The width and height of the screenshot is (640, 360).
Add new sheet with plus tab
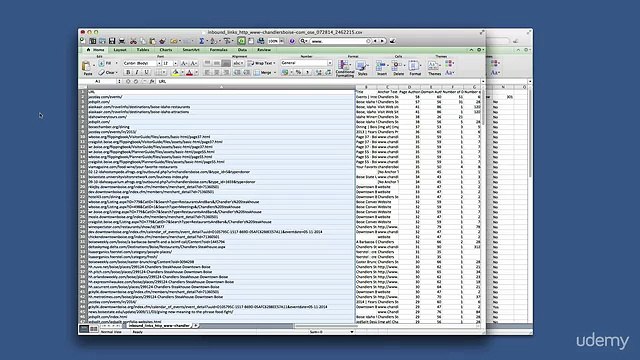click(196, 325)
